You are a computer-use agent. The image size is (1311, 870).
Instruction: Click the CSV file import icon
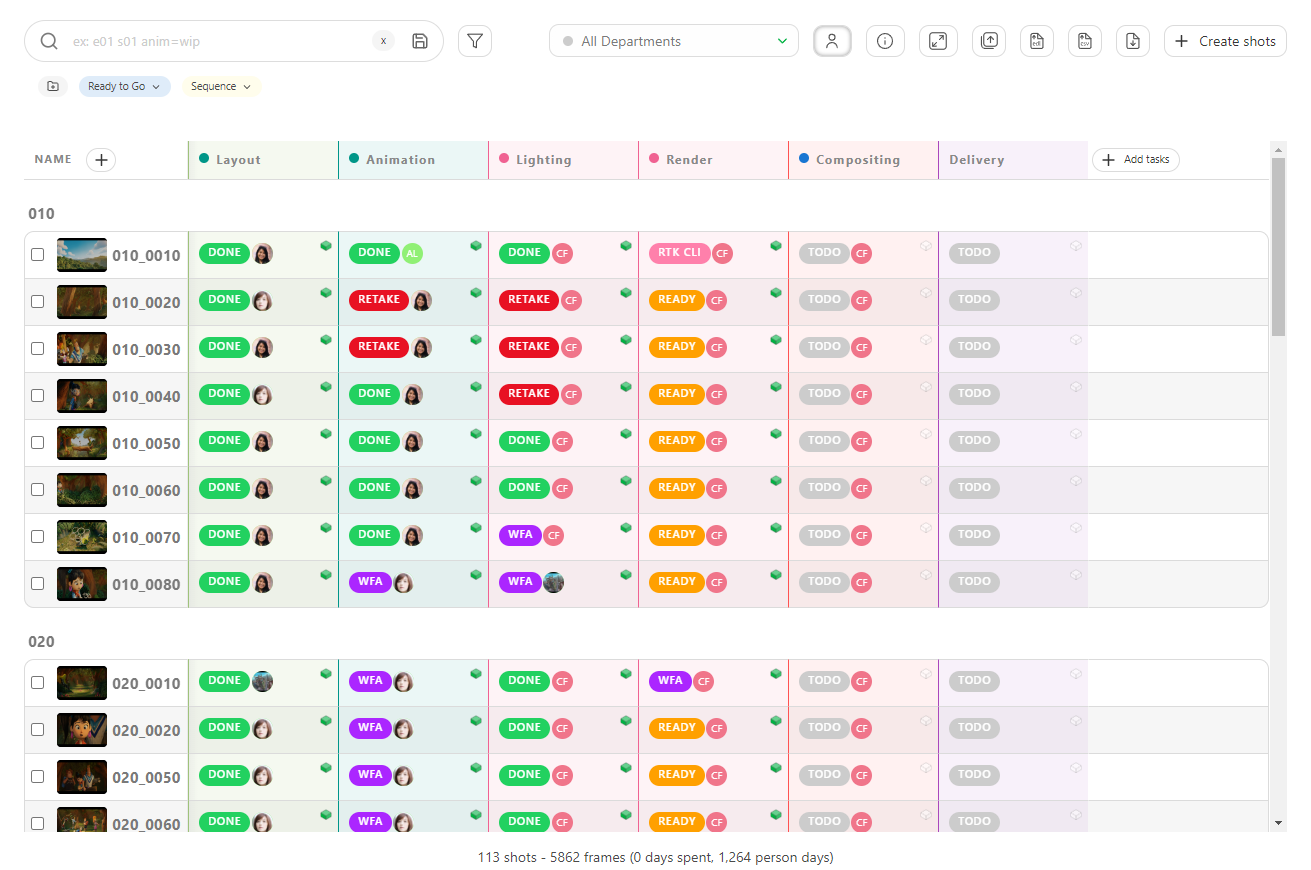(x=1085, y=41)
